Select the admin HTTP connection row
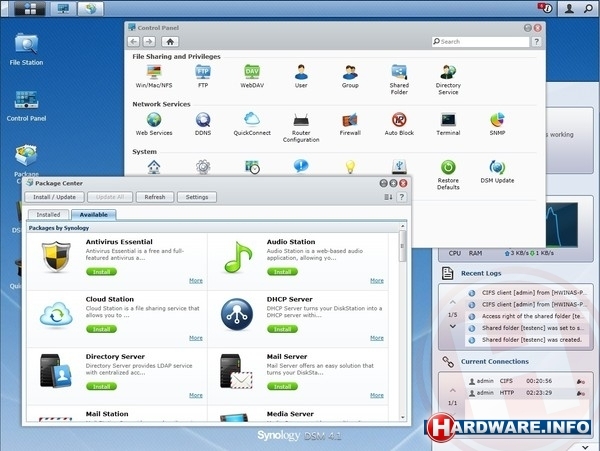Image resolution: width=600 pixels, height=451 pixels. point(527,393)
